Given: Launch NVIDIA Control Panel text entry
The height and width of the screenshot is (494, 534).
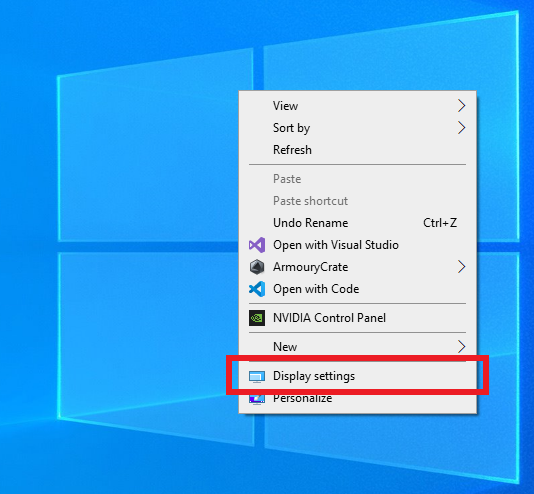Looking at the screenshot, I should click(329, 318).
